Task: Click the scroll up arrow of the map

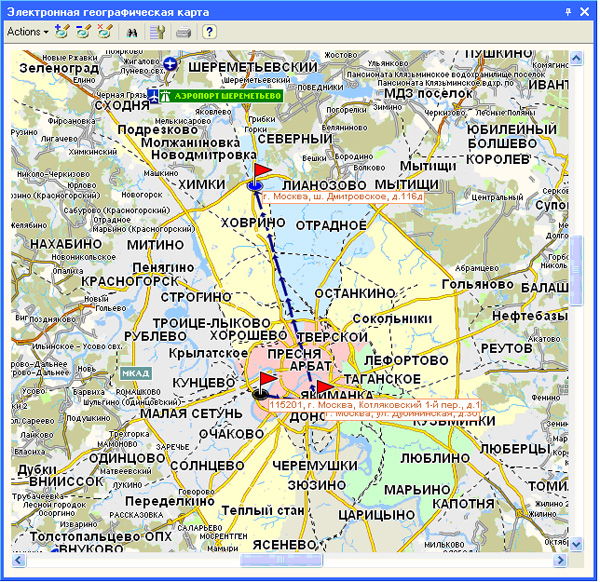Action: pos(576,57)
